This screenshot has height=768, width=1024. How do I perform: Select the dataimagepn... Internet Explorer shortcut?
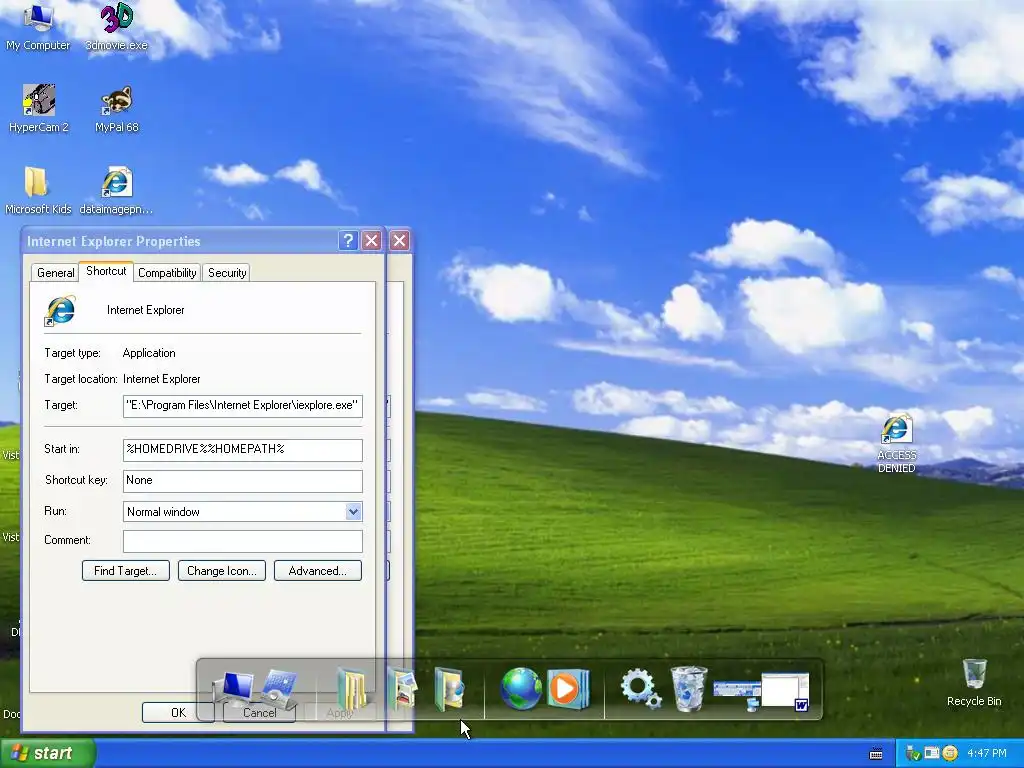(116, 190)
